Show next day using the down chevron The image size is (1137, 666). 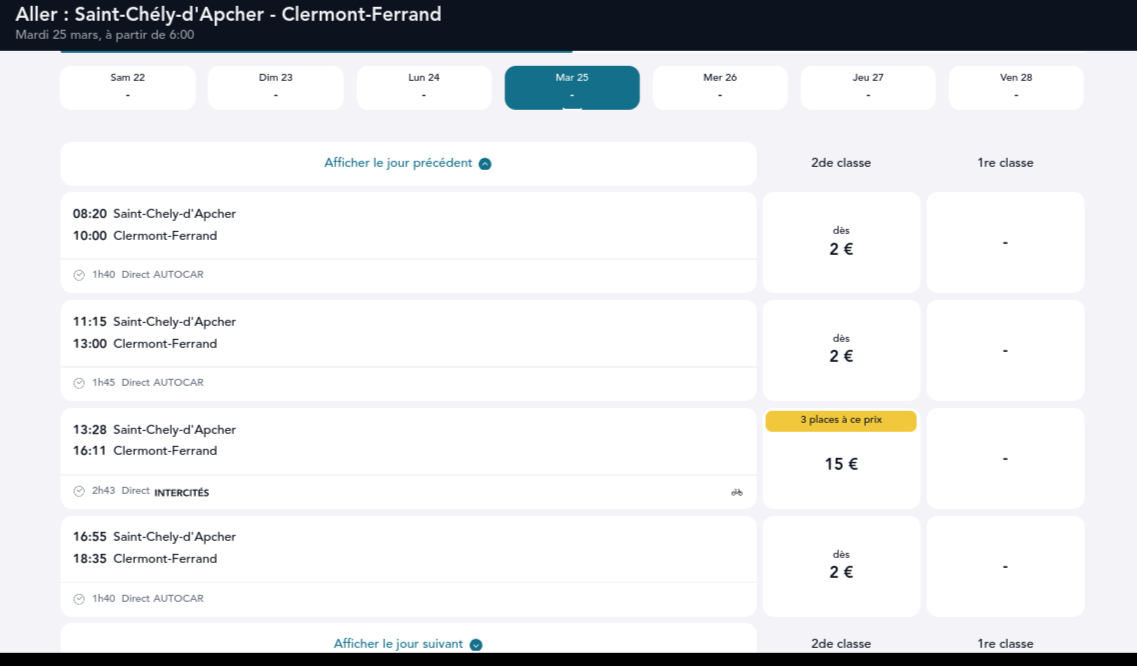[476, 645]
